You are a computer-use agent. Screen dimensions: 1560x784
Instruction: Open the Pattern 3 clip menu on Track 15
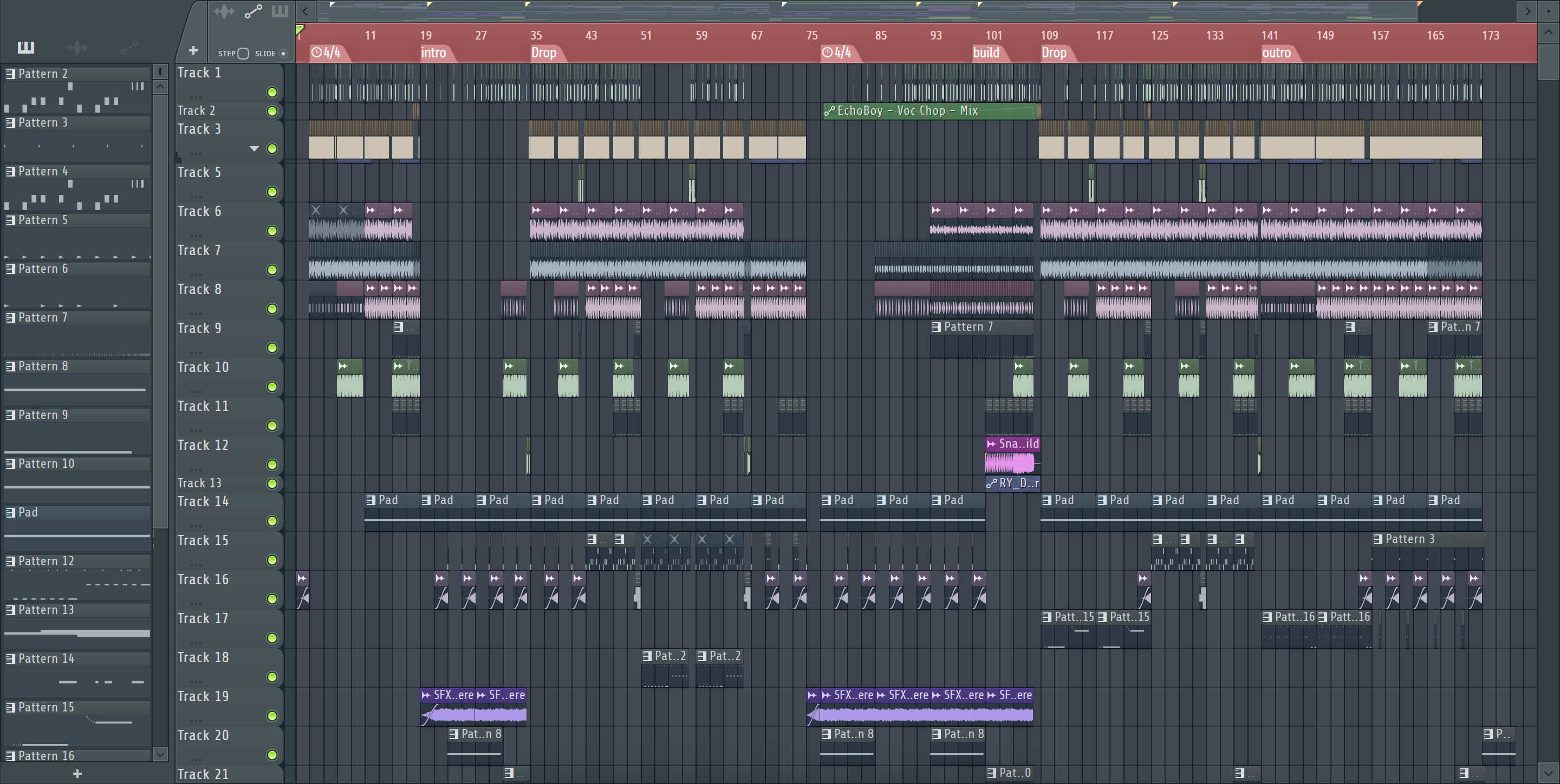click(x=1377, y=539)
